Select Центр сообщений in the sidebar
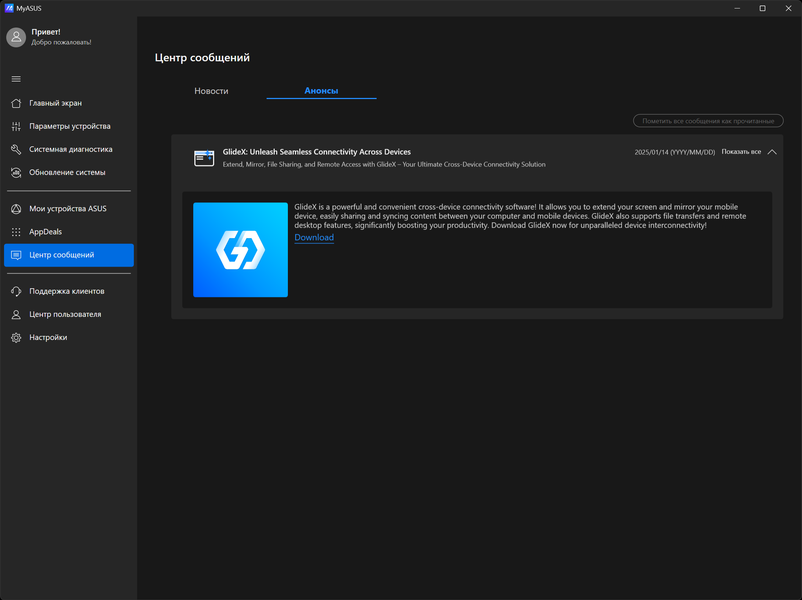 69,255
